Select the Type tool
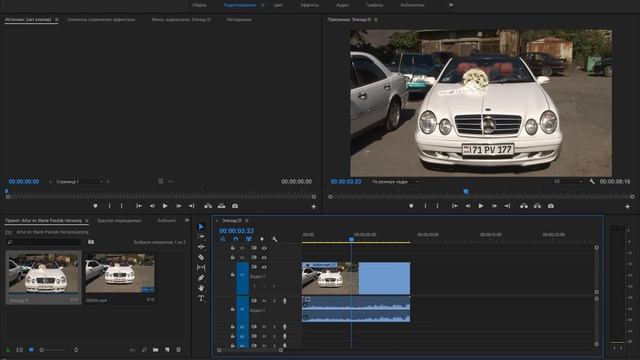This screenshot has height=360, width=640. pyautogui.click(x=201, y=298)
